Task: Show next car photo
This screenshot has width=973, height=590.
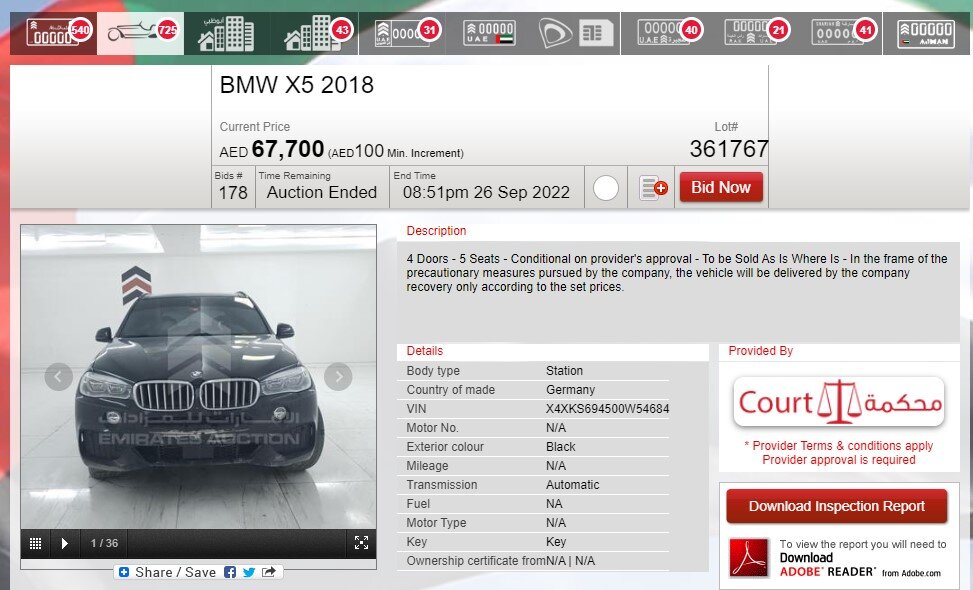Action: (x=338, y=376)
